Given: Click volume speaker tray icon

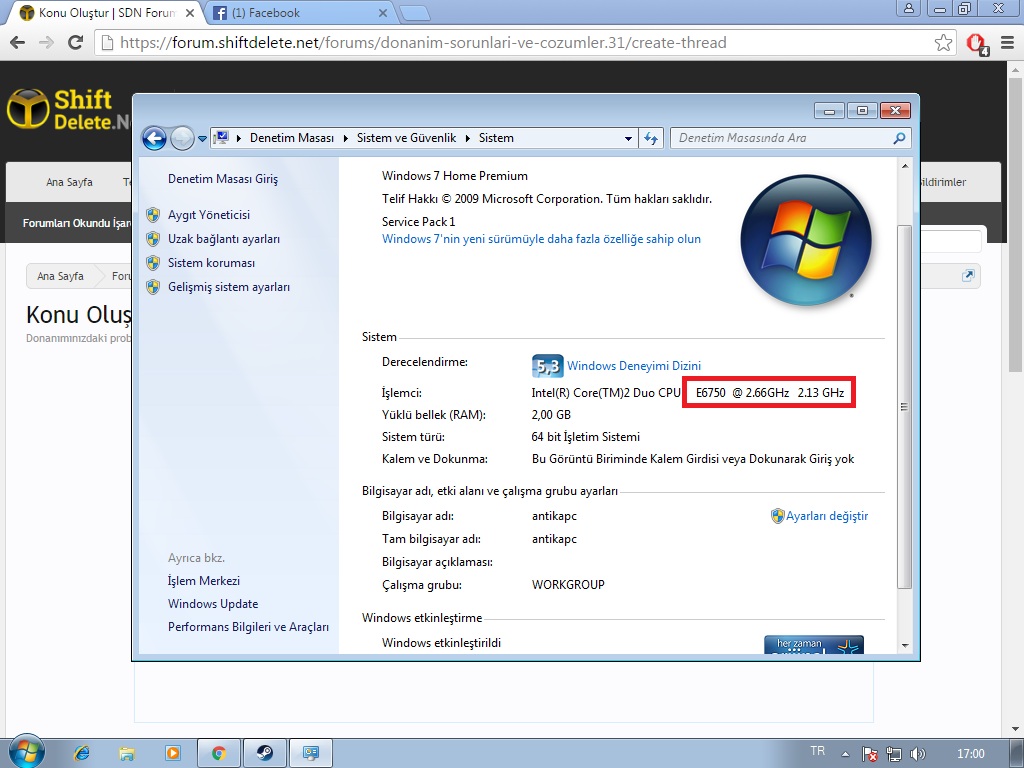Looking at the screenshot, I should [x=917, y=754].
